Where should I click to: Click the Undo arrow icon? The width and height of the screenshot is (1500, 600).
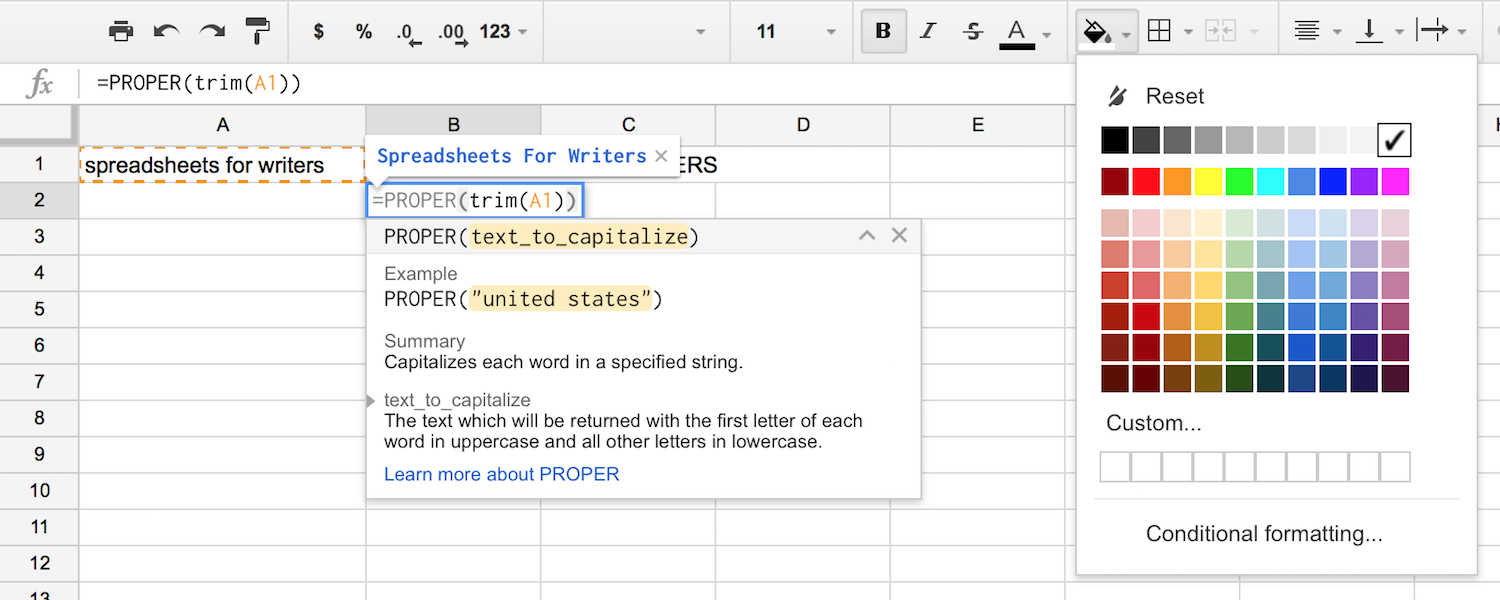tap(166, 32)
